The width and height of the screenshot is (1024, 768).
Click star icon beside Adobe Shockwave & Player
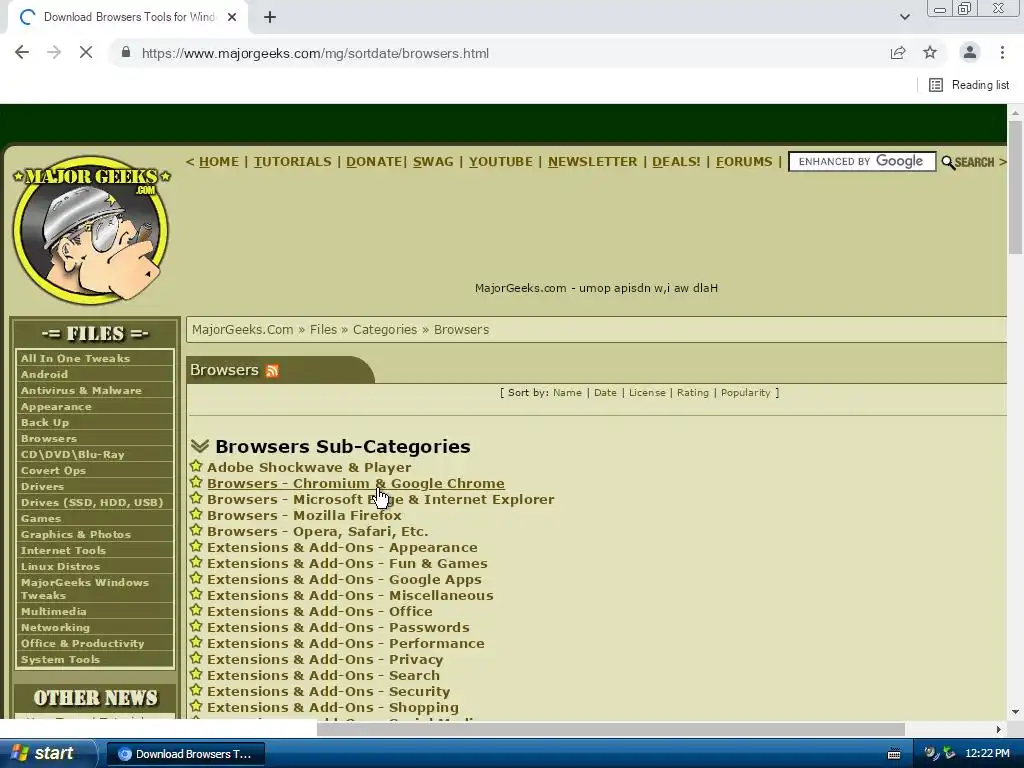pos(196,466)
